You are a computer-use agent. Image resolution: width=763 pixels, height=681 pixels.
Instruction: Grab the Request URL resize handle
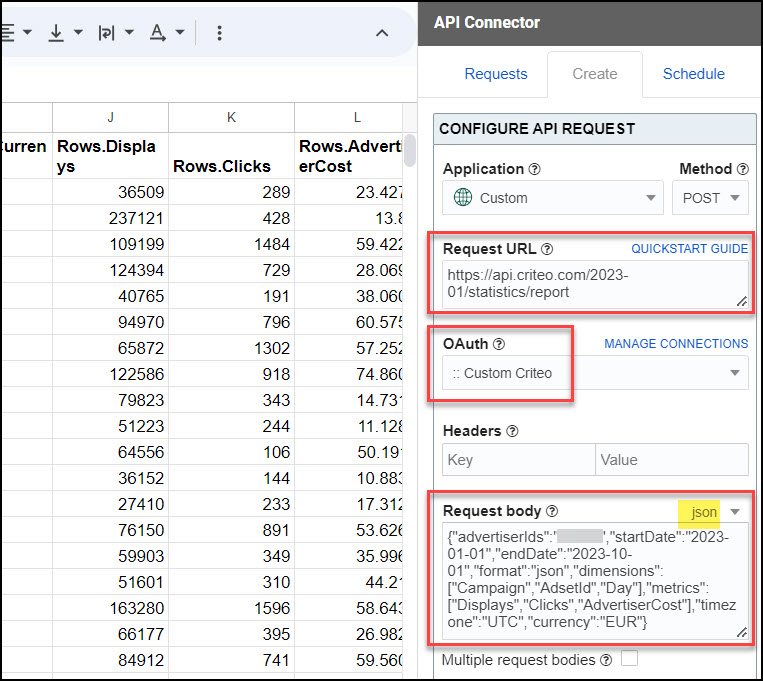tap(742, 302)
